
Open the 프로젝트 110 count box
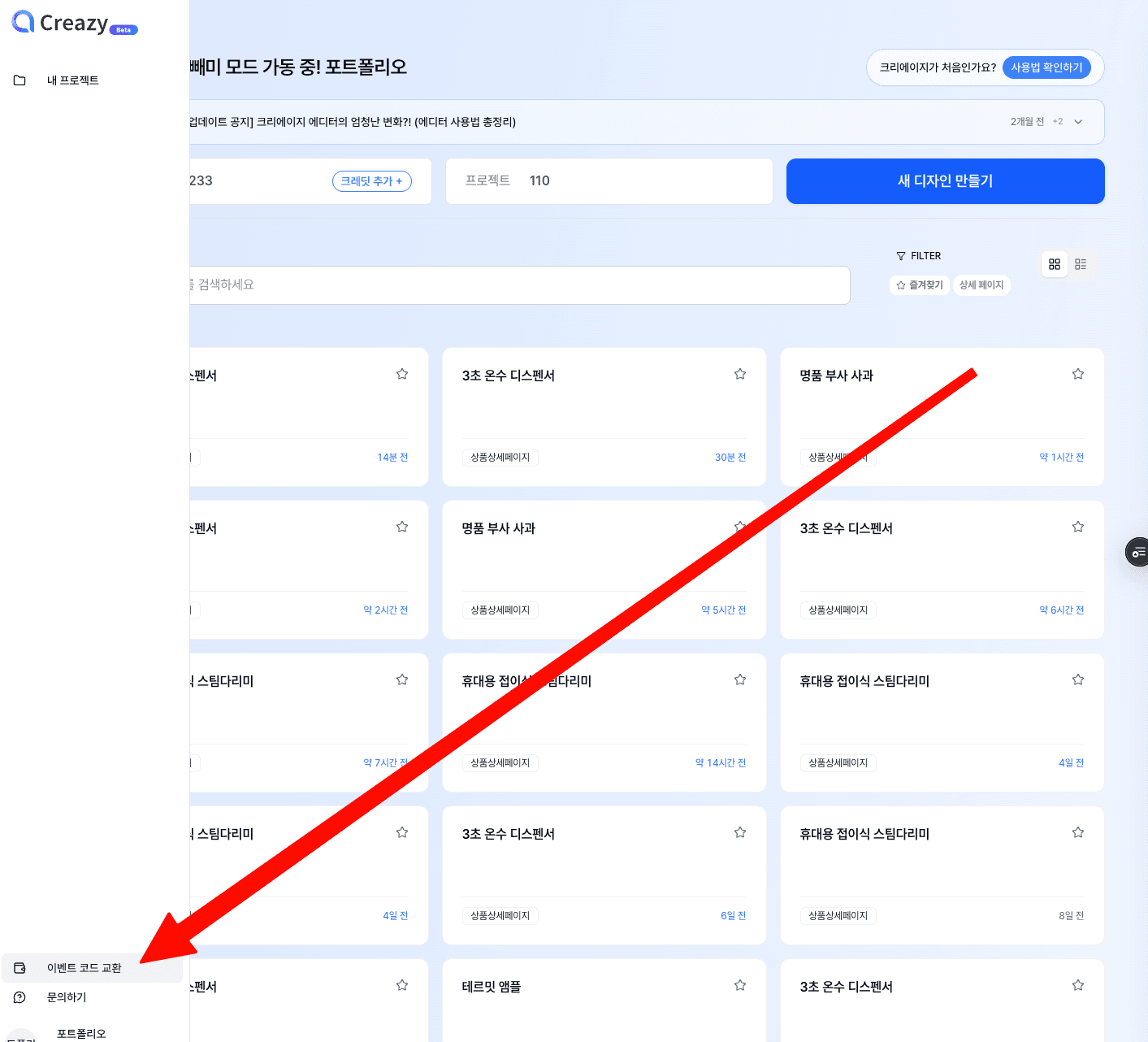pyautogui.click(x=609, y=181)
